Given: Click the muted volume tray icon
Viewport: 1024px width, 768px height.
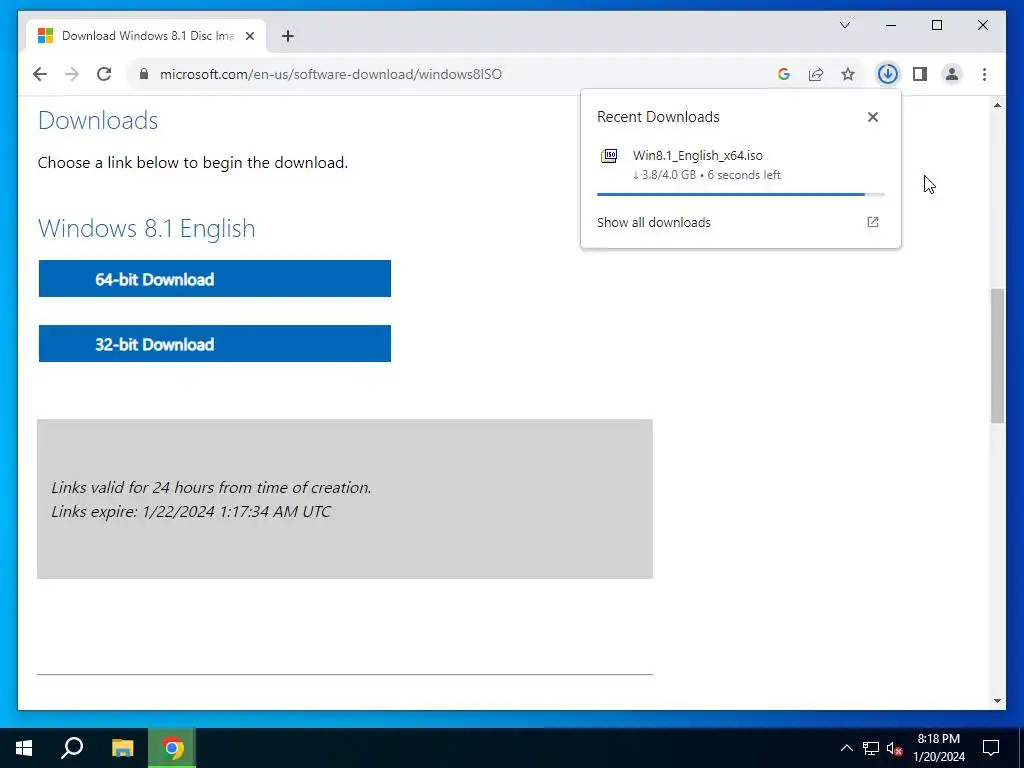Looking at the screenshot, I should pos(895,748).
